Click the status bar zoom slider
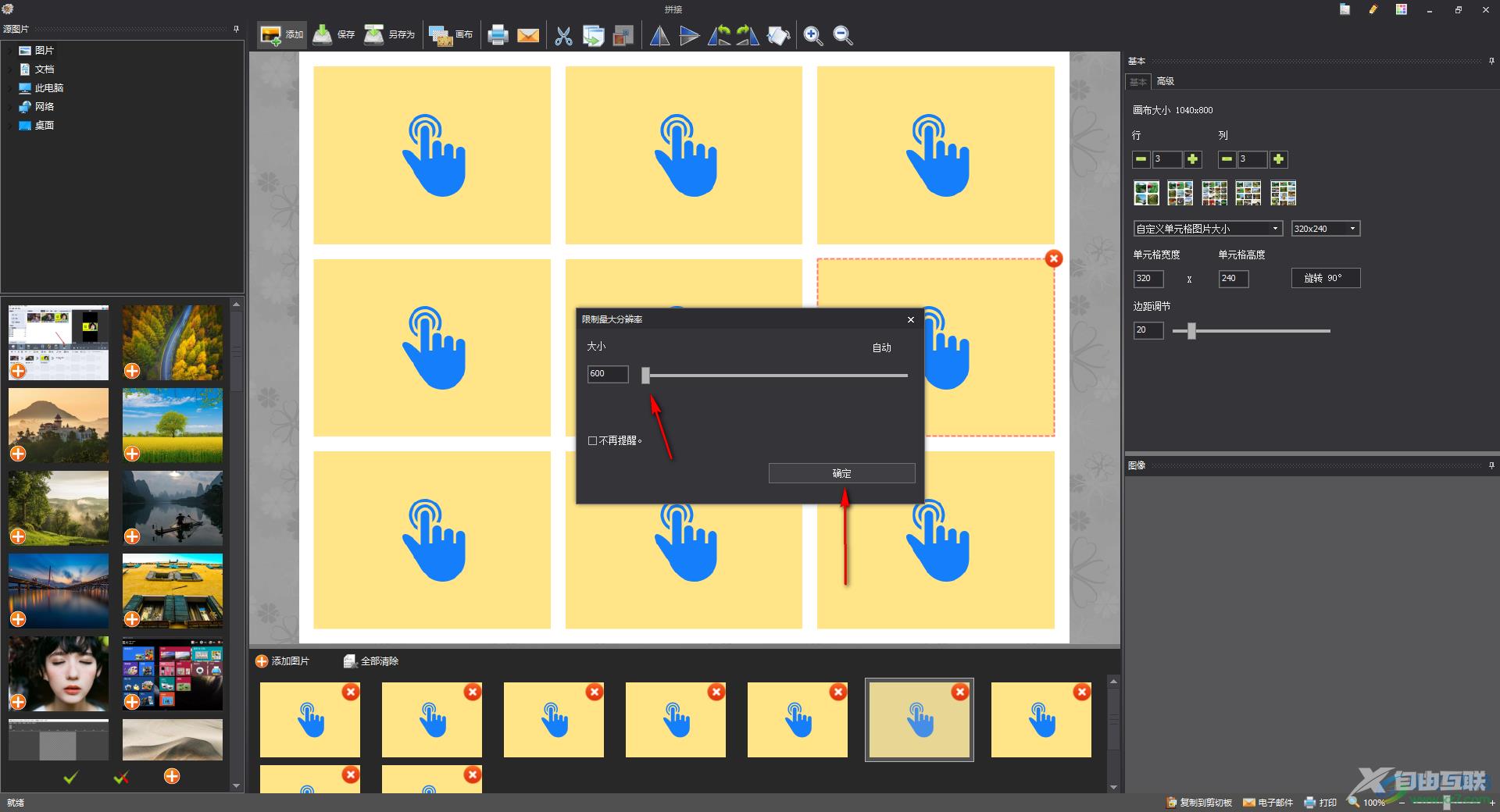 coord(1447,803)
